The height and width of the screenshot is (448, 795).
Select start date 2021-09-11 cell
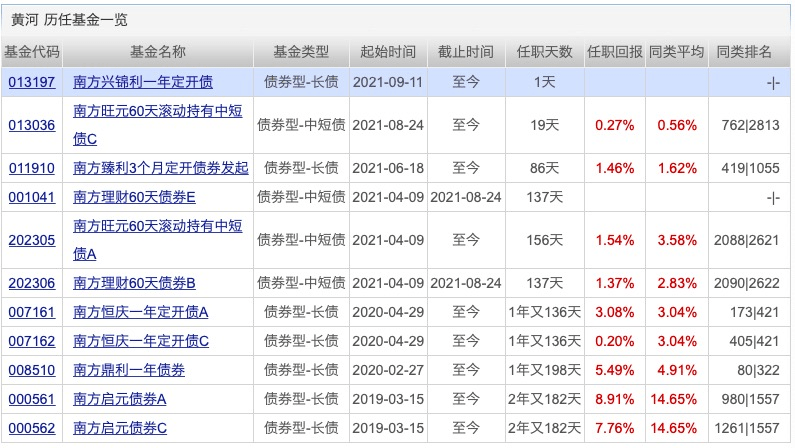(388, 82)
